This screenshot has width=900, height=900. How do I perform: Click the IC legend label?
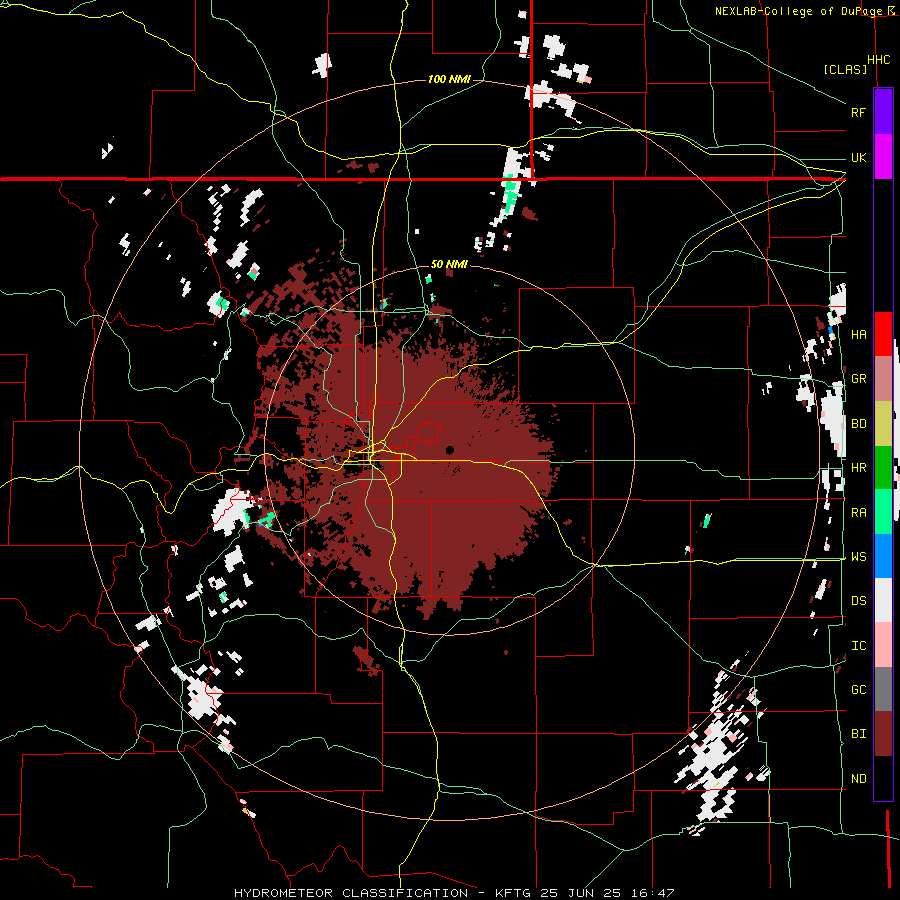[x=858, y=646]
